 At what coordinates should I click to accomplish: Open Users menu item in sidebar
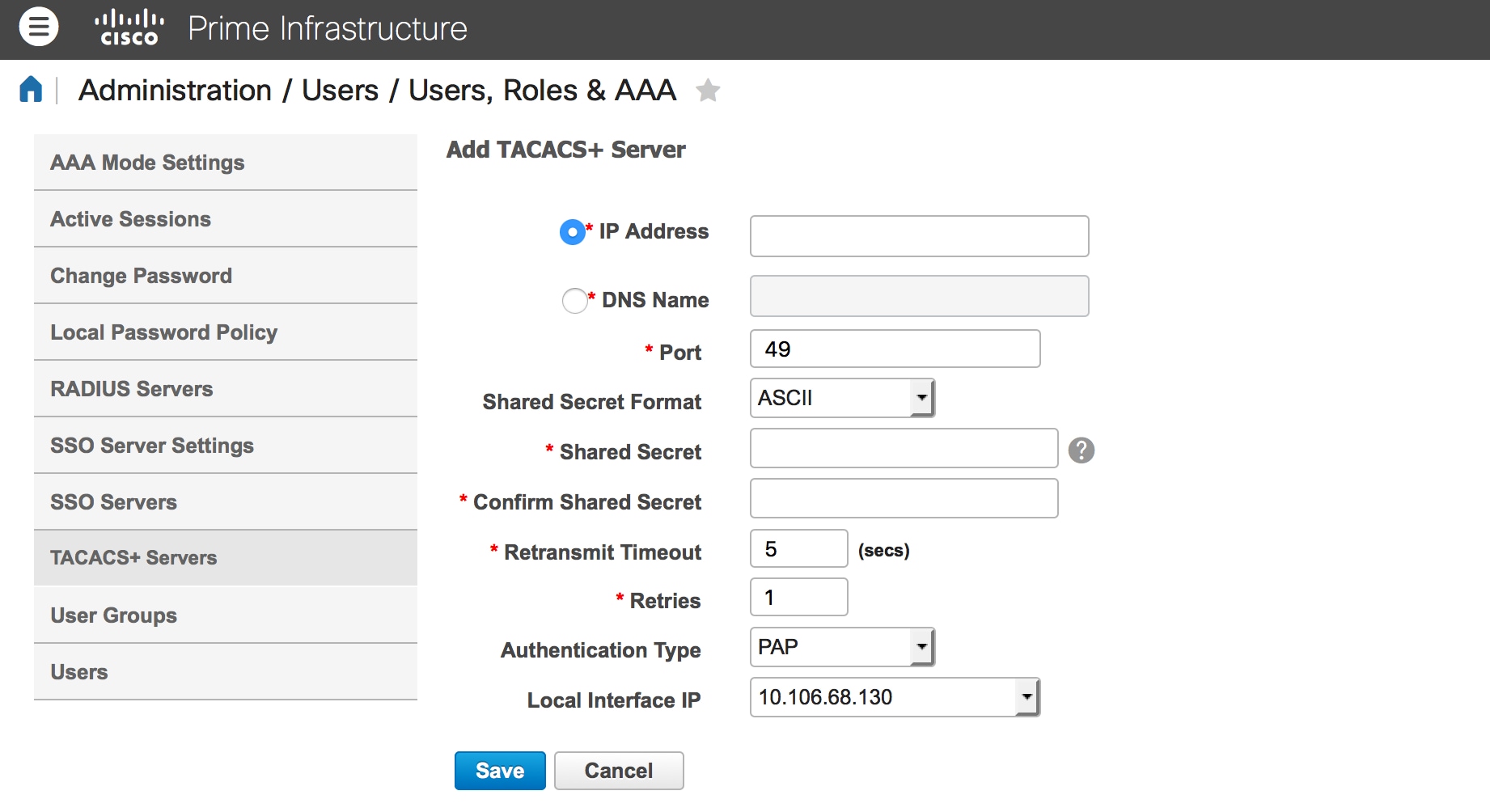coord(226,672)
